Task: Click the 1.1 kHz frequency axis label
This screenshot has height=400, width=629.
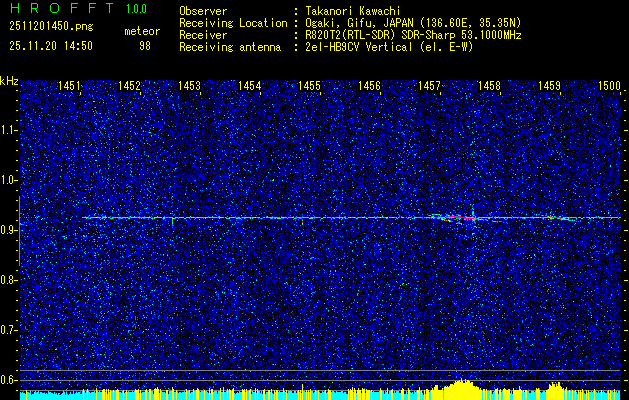Action: pos(8,130)
